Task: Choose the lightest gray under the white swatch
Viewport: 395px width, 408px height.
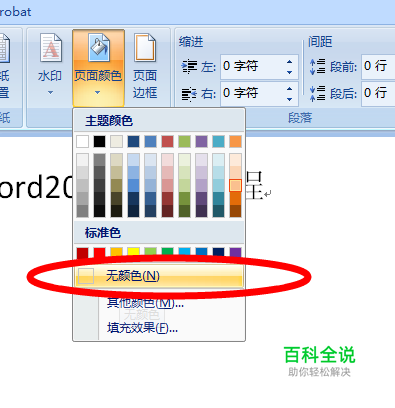Action: point(82,160)
